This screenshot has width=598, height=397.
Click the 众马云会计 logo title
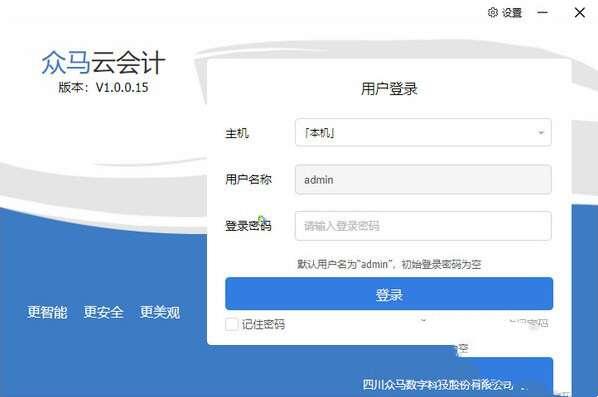pos(103,63)
